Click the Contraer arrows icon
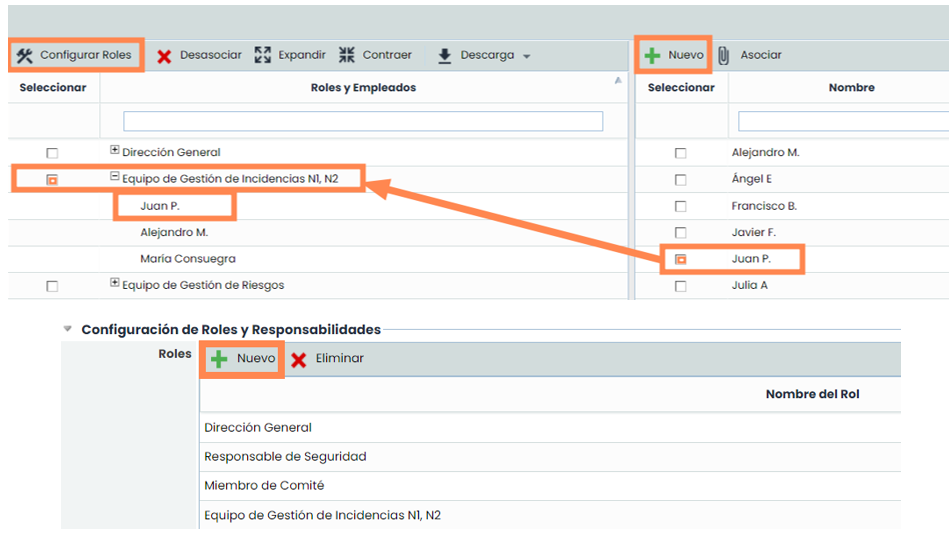The width and height of the screenshot is (949, 533). click(x=347, y=55)
